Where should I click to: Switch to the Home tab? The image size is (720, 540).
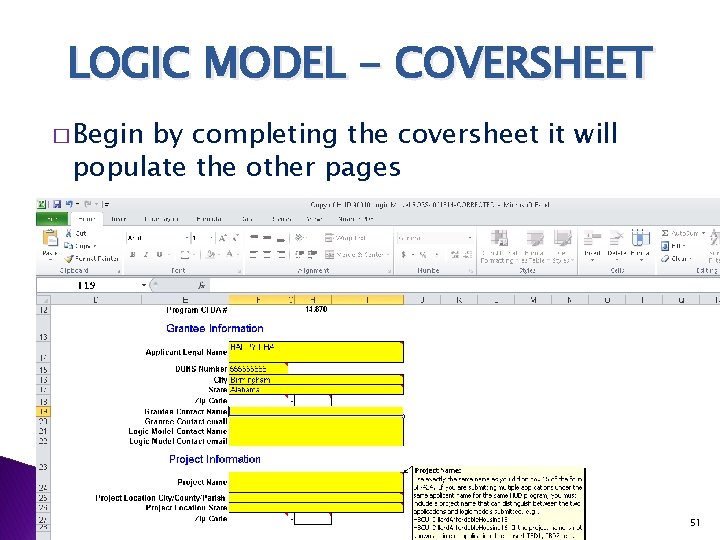(87, 219)
